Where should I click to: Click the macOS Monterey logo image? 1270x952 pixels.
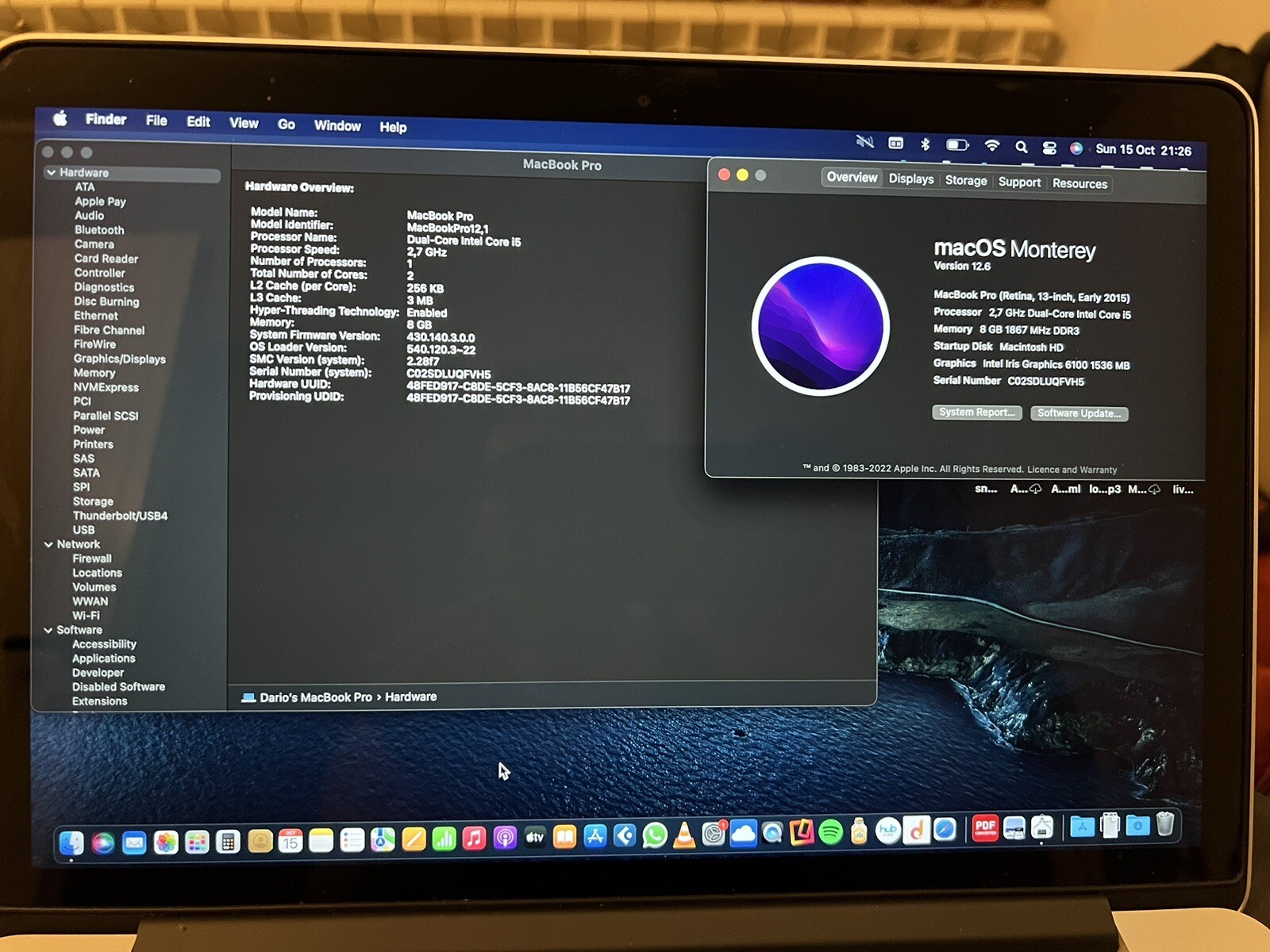[x=821, y=325]
